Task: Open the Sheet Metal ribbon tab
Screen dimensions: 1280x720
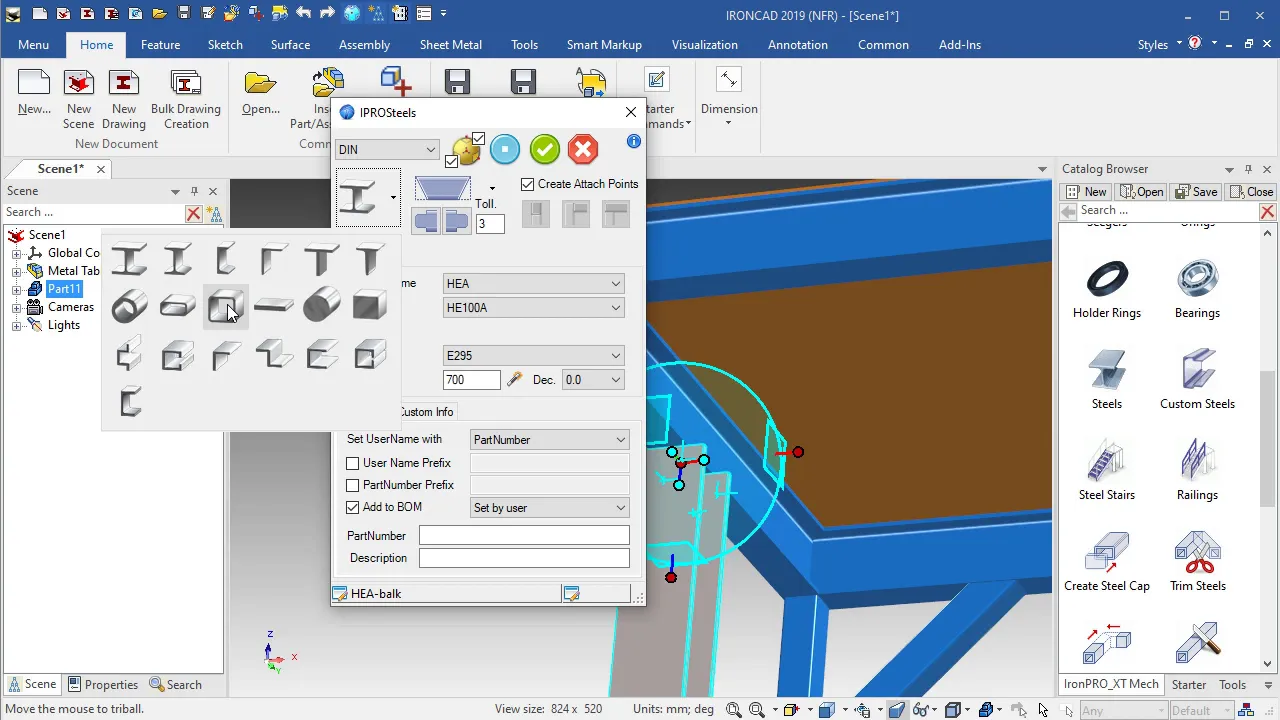Action: [x=450, y=45]
